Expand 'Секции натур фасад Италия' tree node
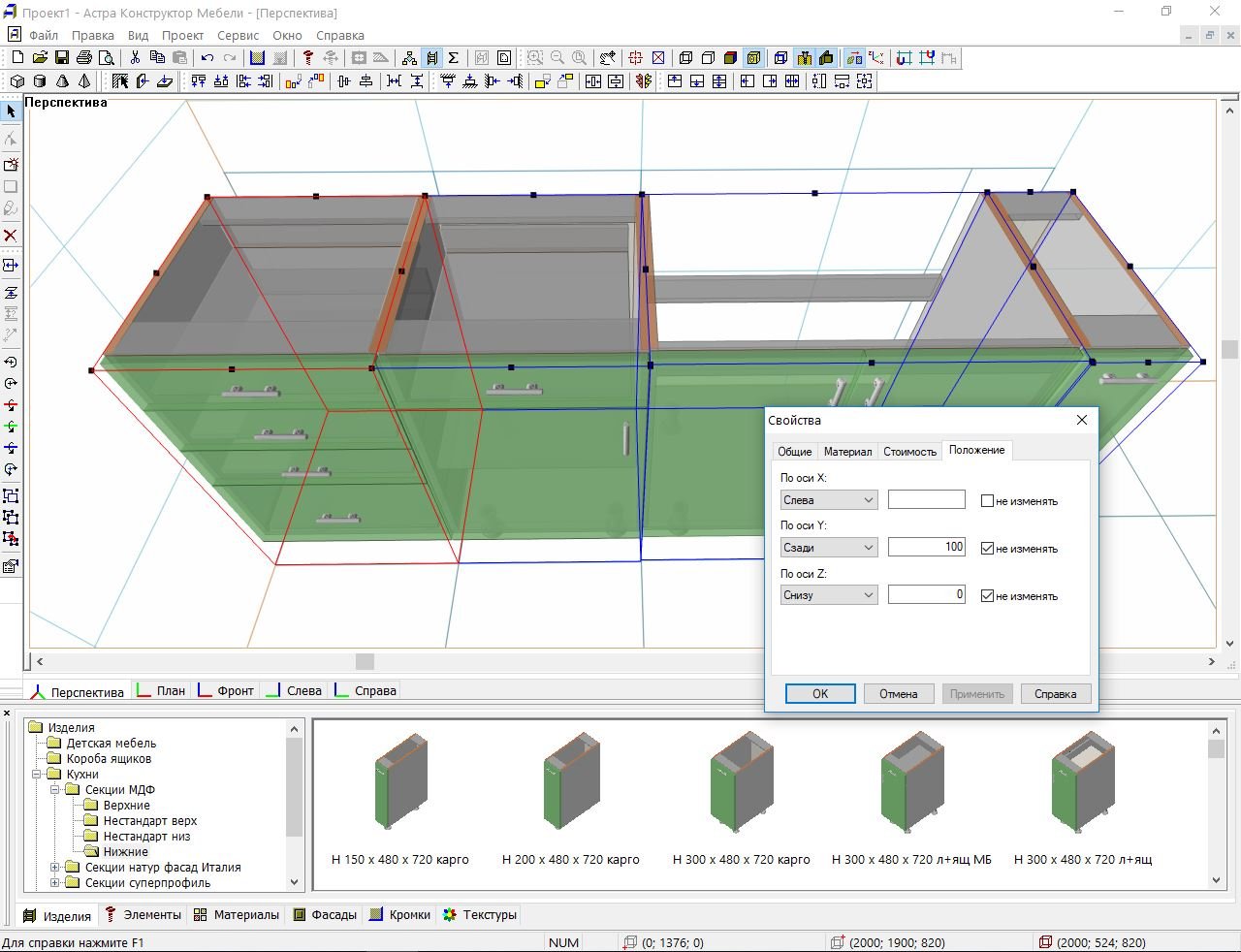Viewport: 1241px width, 952px height. (55, 868)
